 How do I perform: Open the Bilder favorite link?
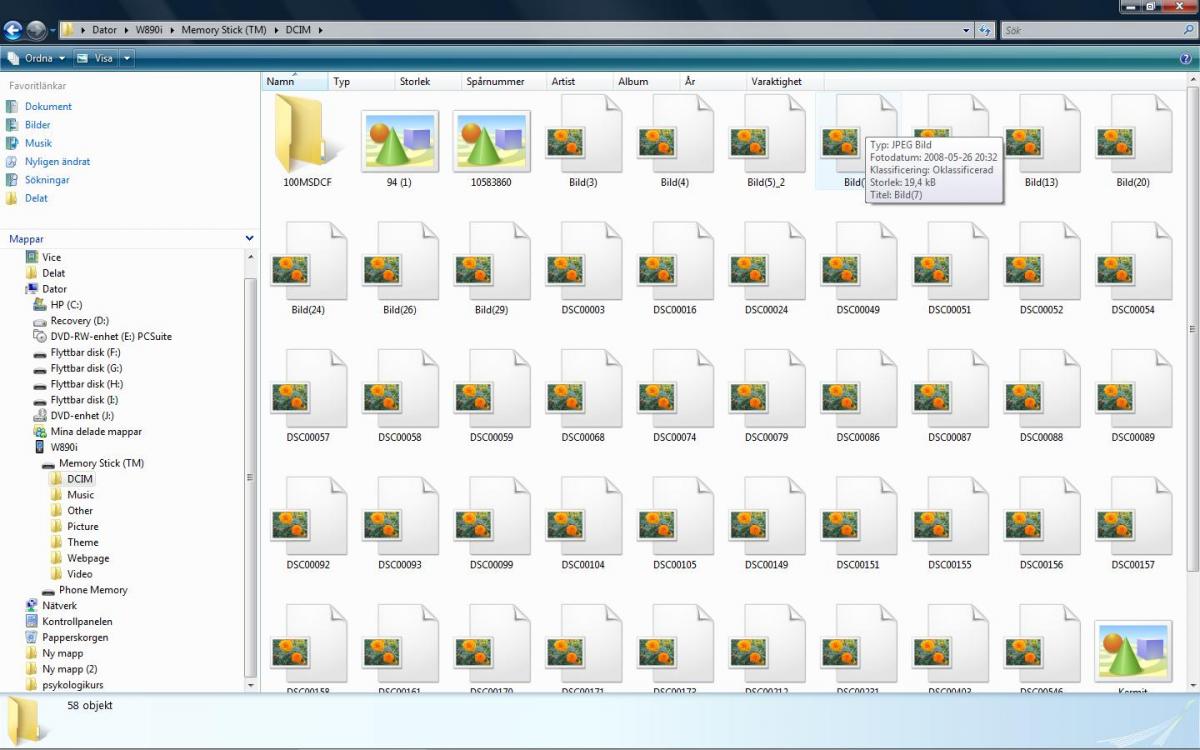click(x=37, y=125)
